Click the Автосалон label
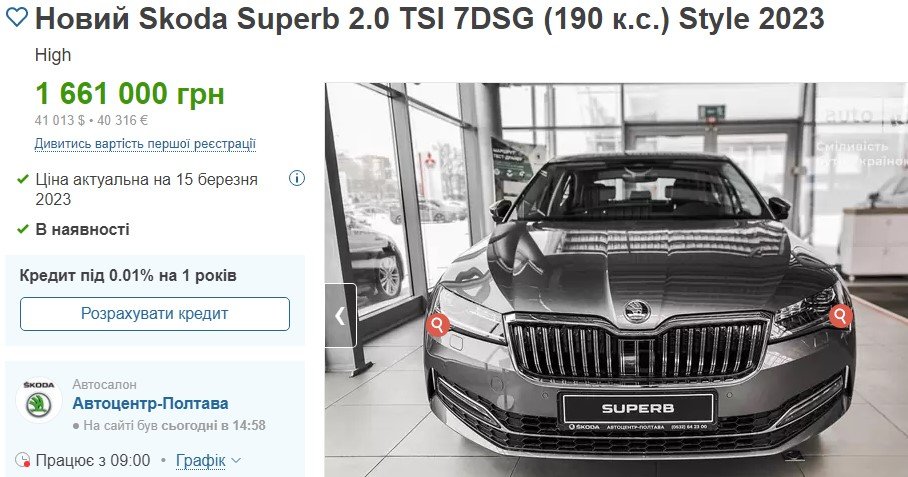Image resolution: width=908 pixels, height=477 pixels. tap(104, 384)
